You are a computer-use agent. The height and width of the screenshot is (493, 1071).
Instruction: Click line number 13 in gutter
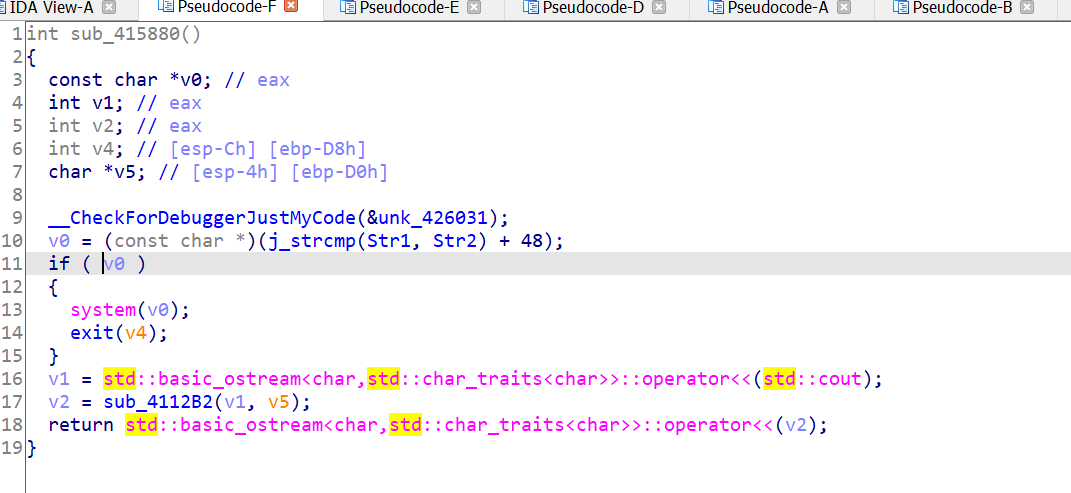pos(12,310)
